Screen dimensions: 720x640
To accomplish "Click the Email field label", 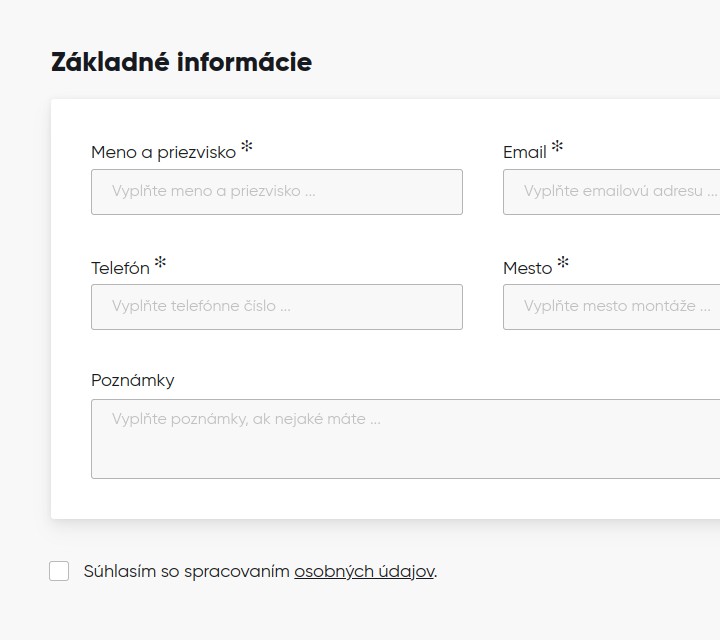I will 524,153.
